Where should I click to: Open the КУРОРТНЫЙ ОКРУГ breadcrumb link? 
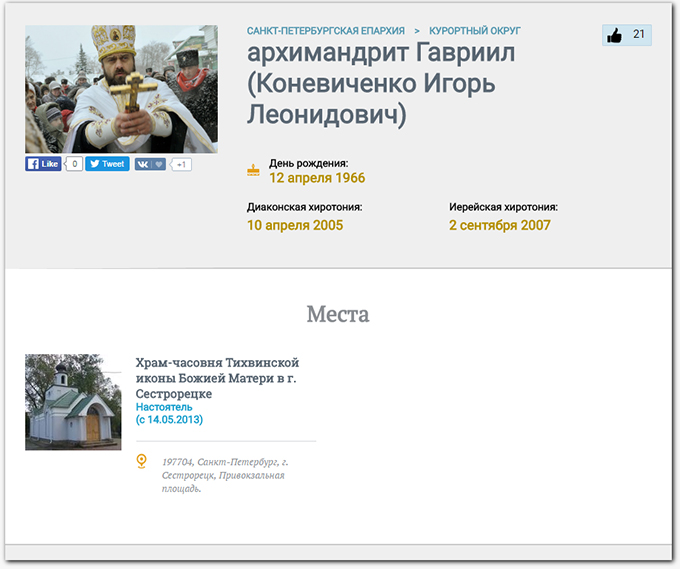click(x=475, y=31)
